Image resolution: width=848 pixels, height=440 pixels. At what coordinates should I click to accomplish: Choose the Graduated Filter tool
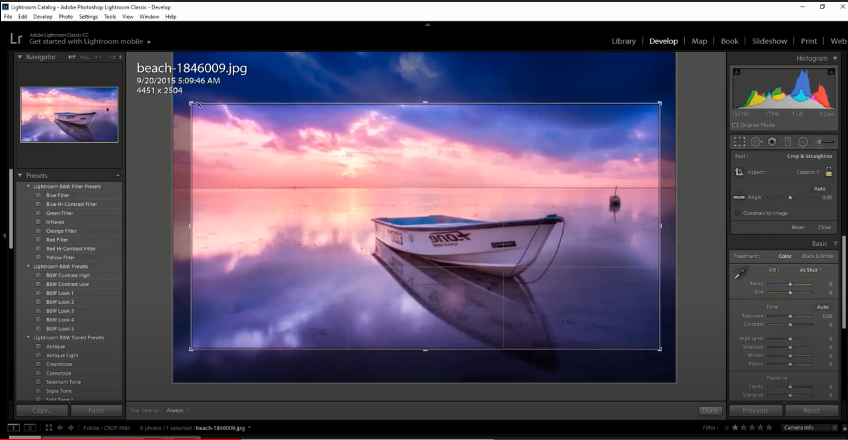(x=788, y=142)
